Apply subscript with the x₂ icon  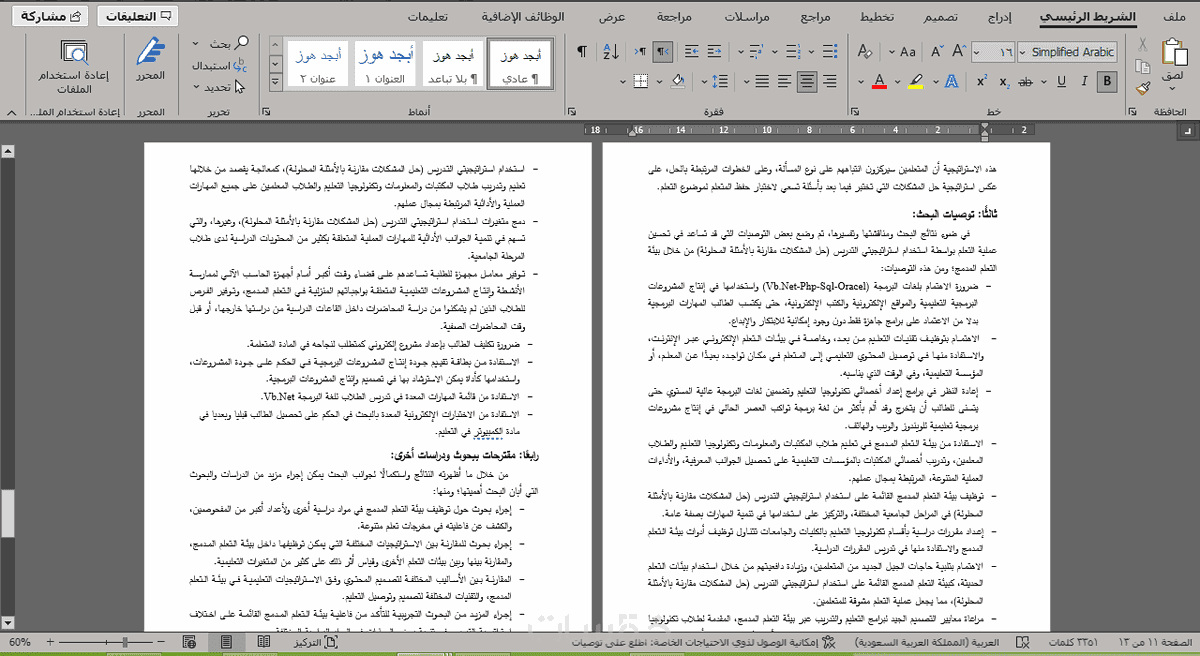coord(1004,82)
